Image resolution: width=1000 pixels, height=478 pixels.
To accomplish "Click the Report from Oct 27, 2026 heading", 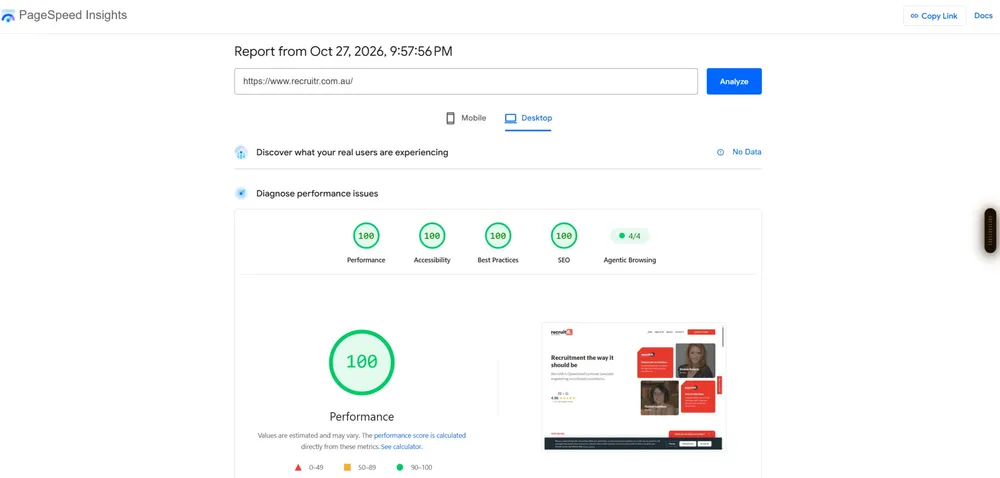I will pyautogui.click(x=343, y=52).
